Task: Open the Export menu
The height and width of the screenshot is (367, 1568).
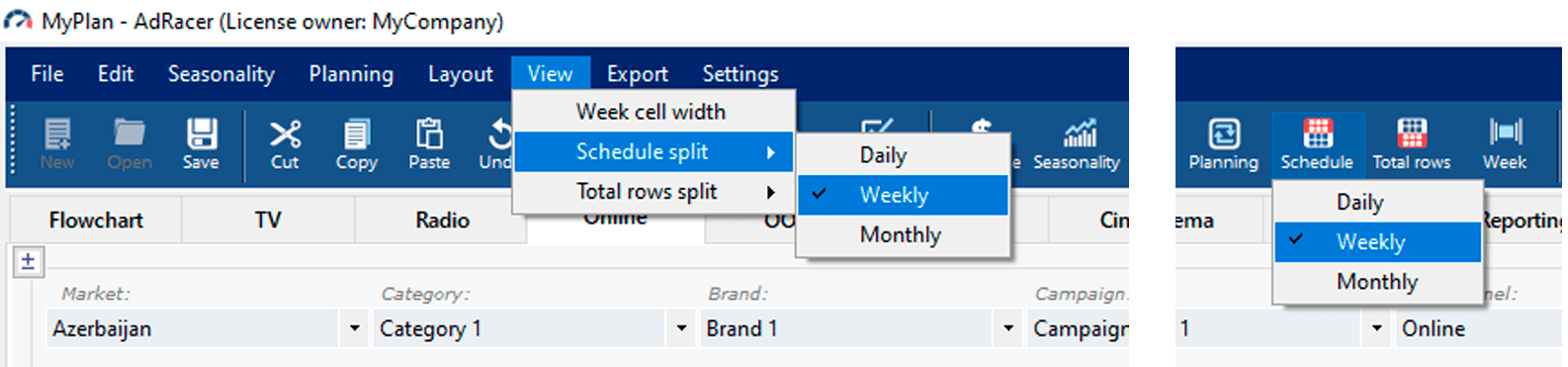Action: pyautogui.click(x=638, y=74)
